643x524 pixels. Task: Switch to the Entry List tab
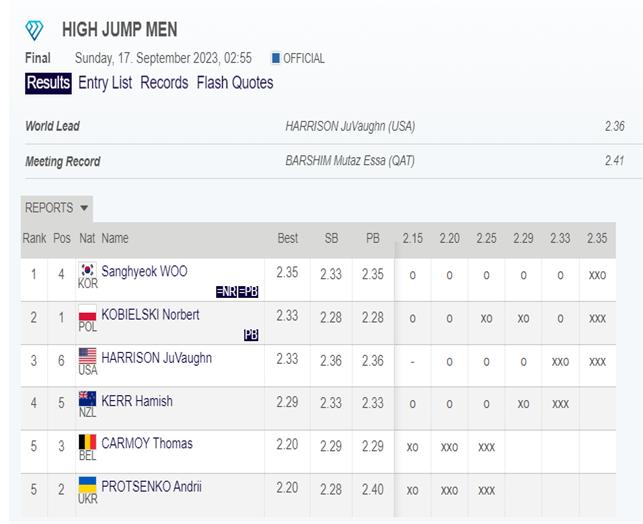coord(105,83)
